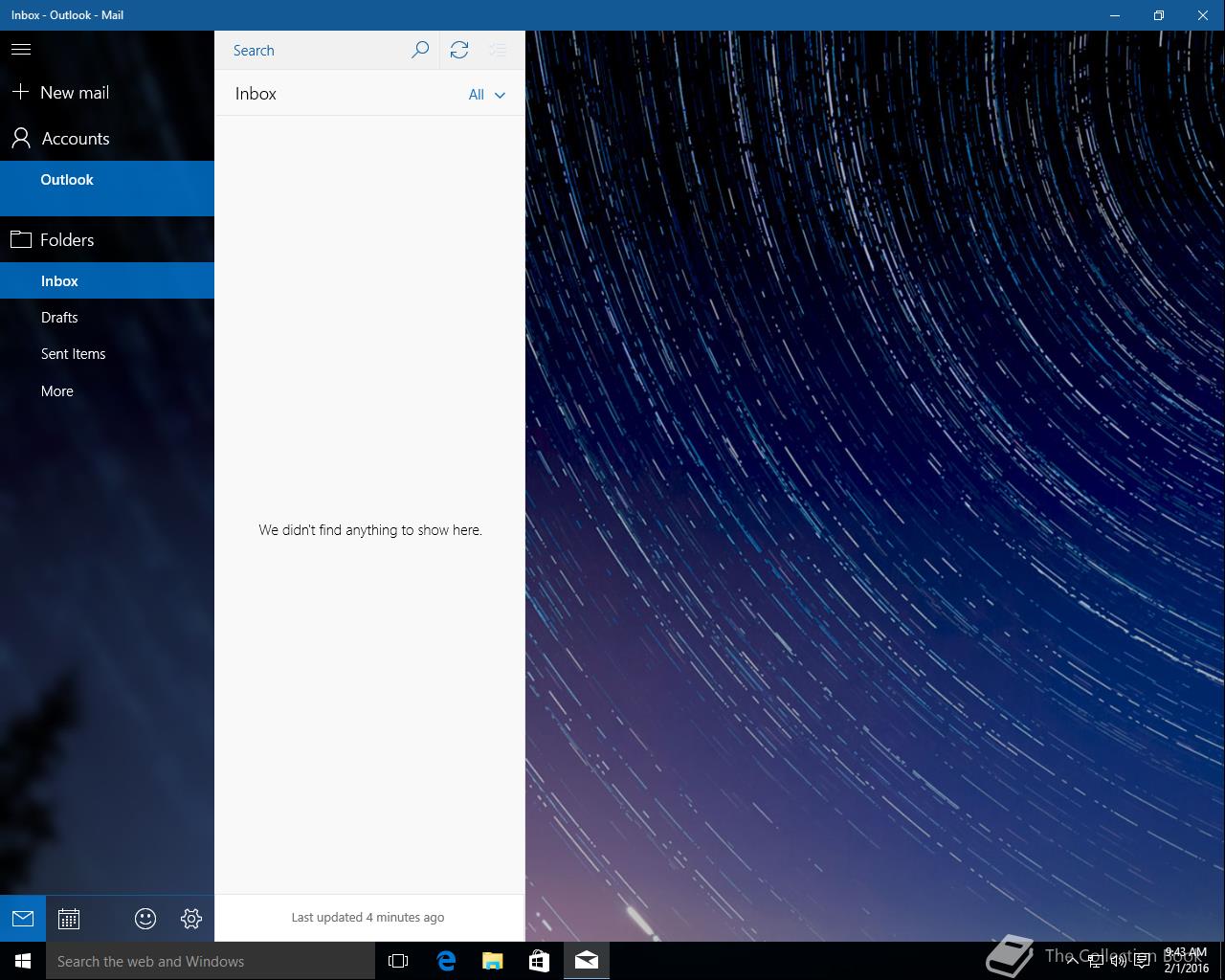The image size is (1225, 980).
Task: Select the Sent Items folder
Action: [74, 354]
